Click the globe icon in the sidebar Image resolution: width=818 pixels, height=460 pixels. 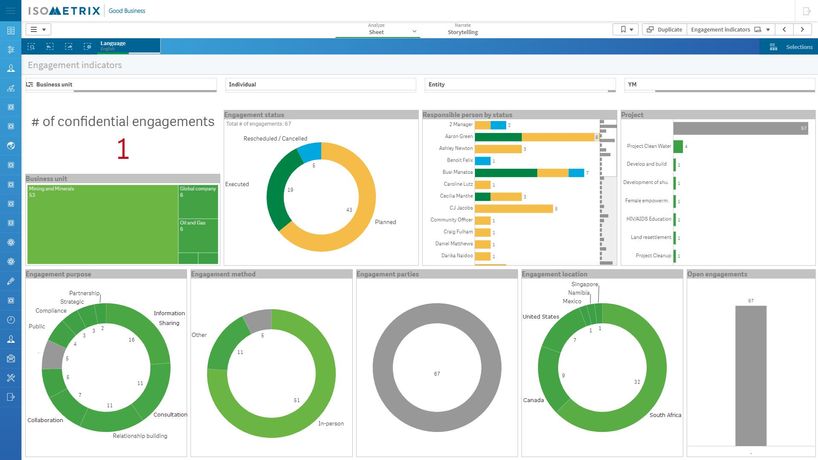(10, 146)
